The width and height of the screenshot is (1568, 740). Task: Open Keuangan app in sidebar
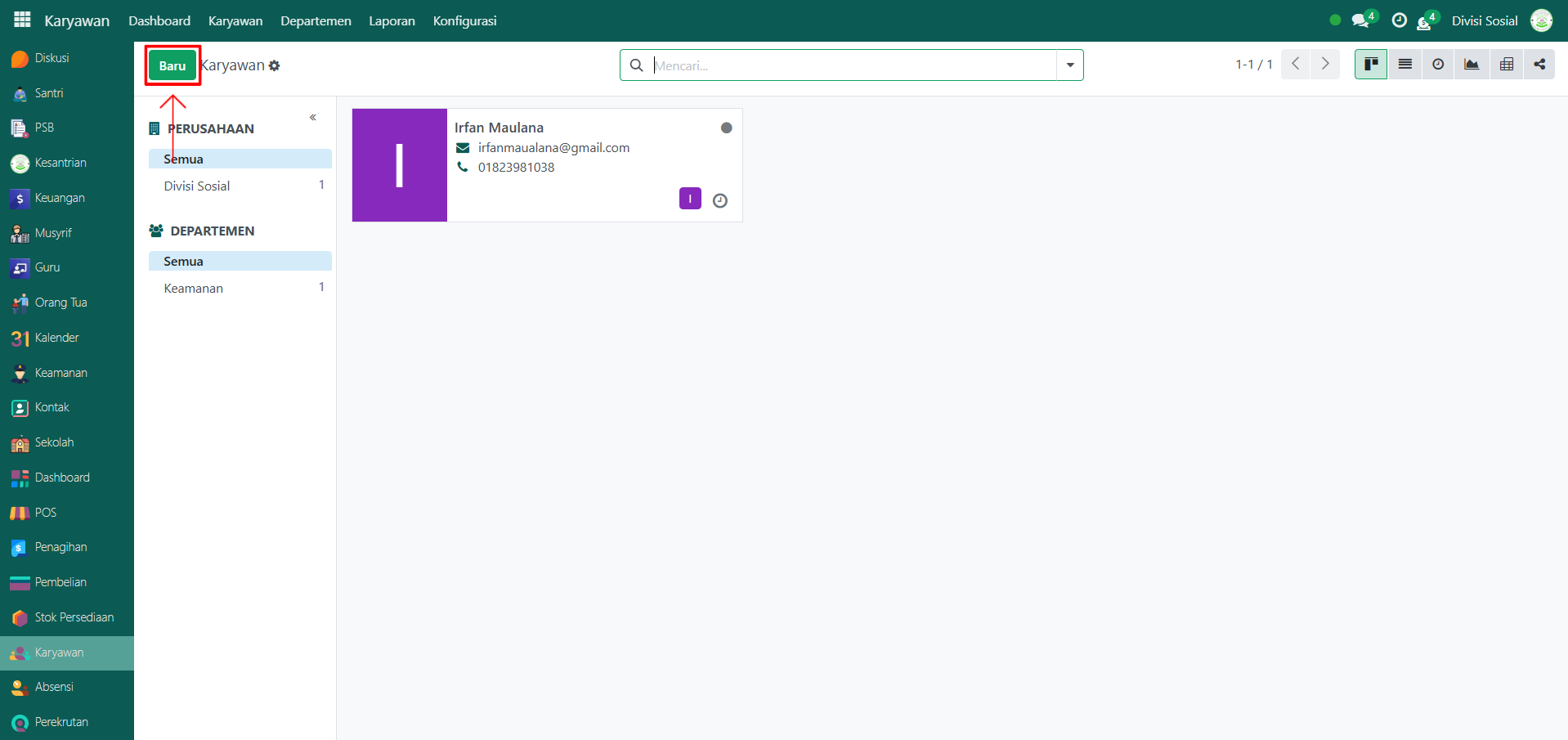(60, 198)
